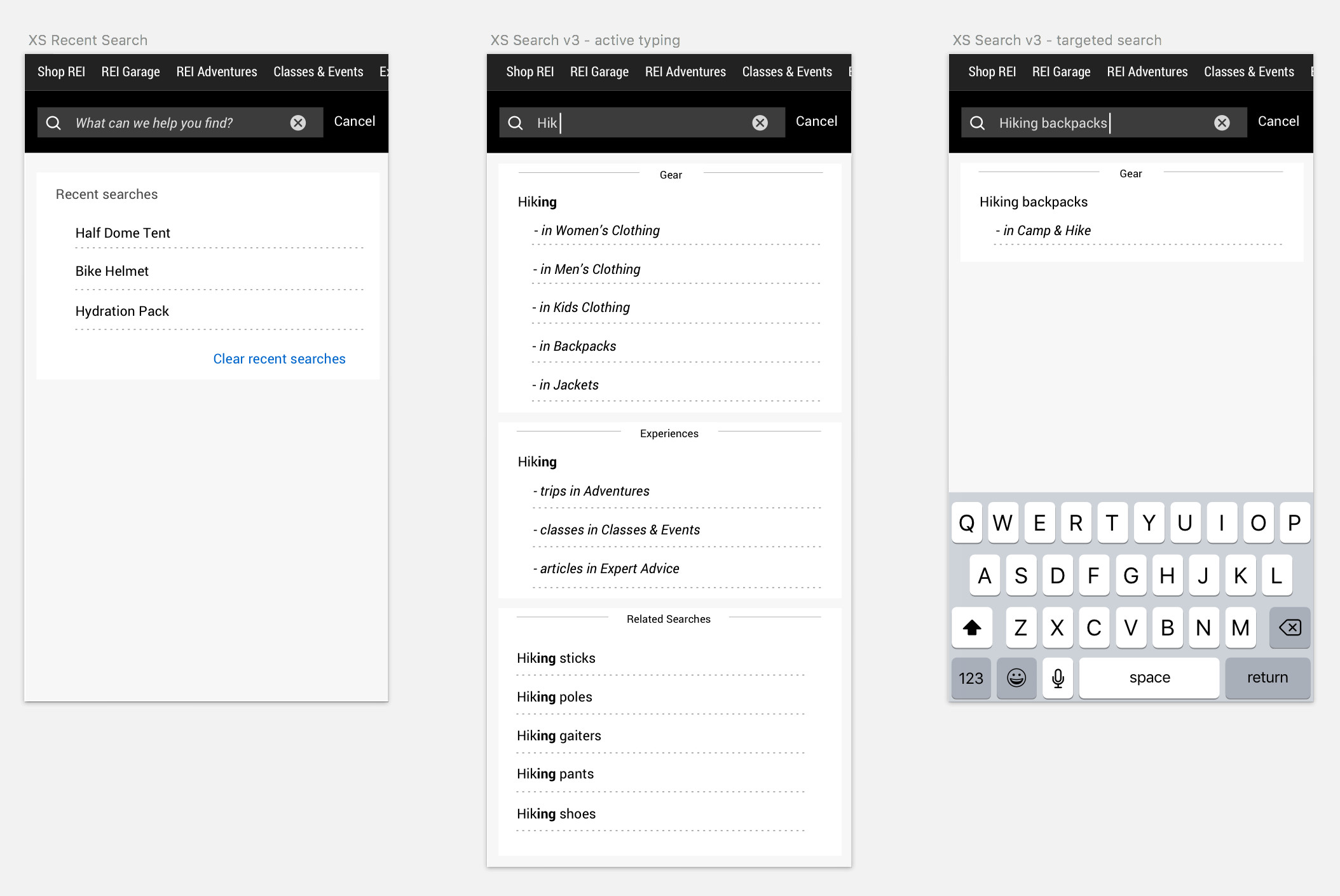The width and height of the screenshot is (1340, 896).
Task: Tap the microphone dictation key
Action: point(1058,678)
